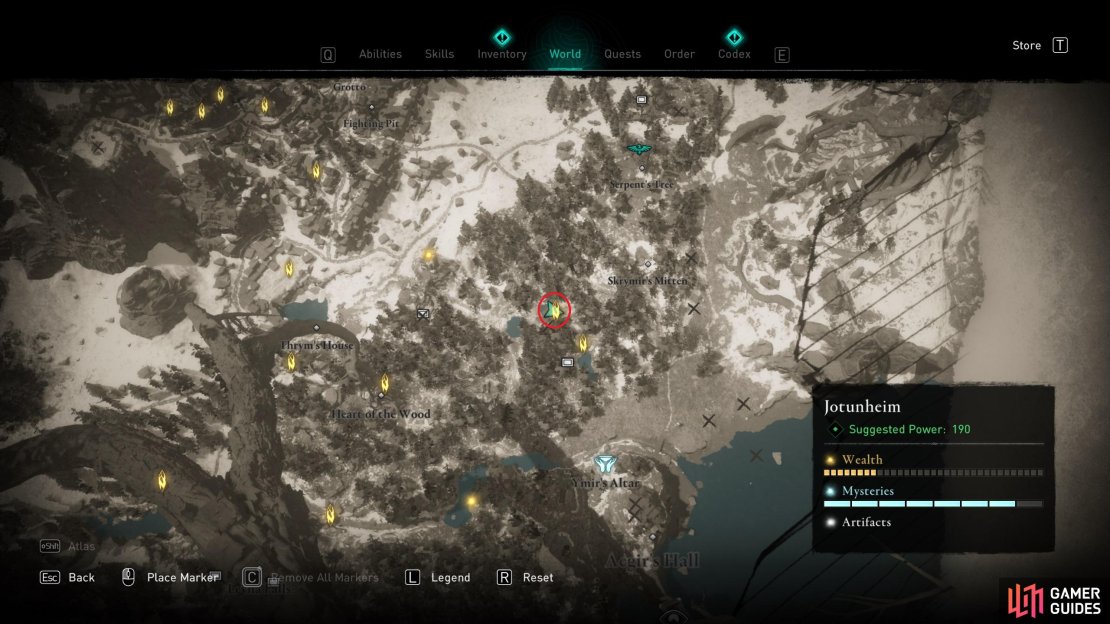Click the Grotto map label
Image resolution: width=1110 pixels, height=624 pixels.
coord(350,87)
